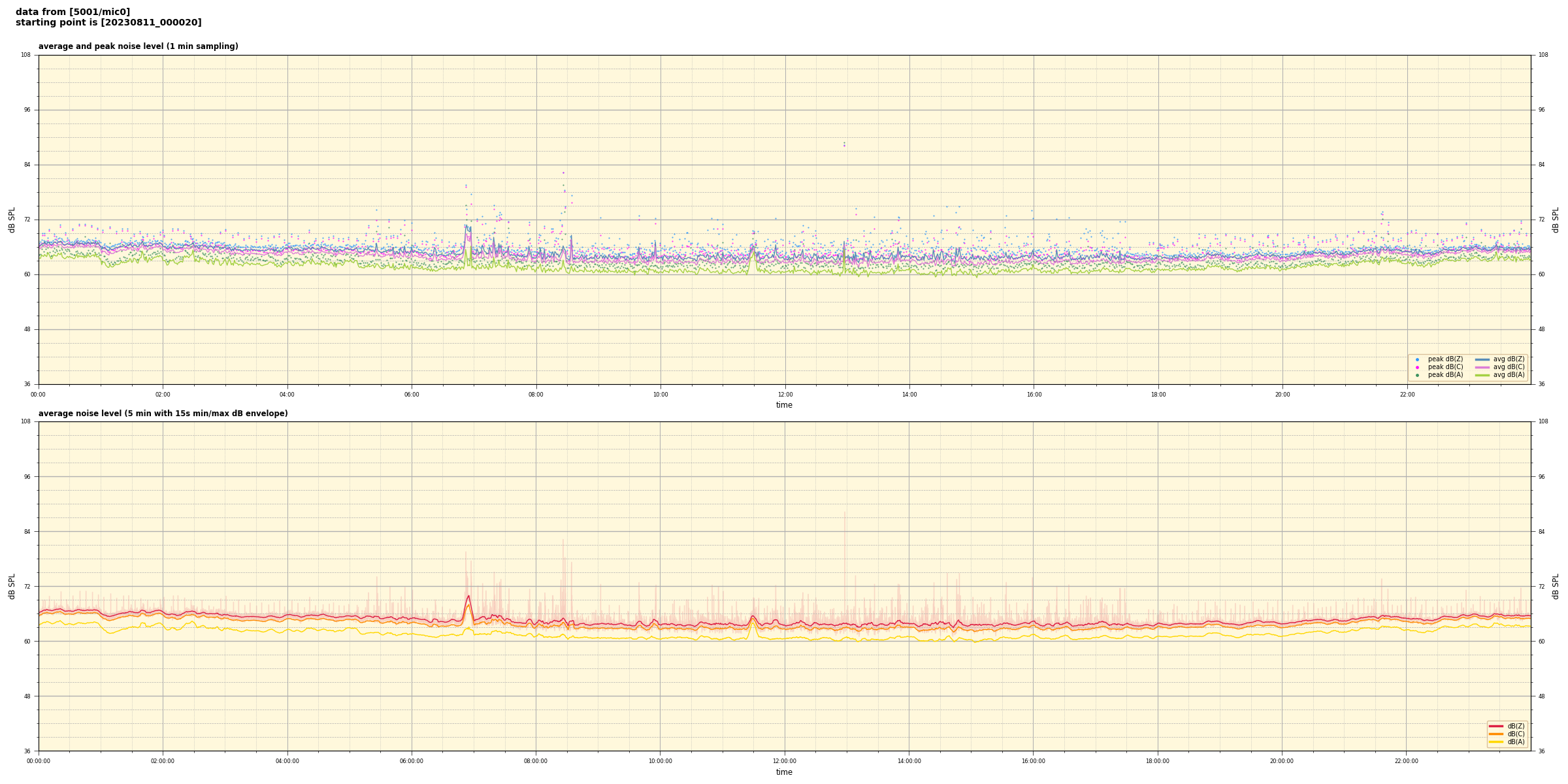This screenshot has height=784, width=1568.
Task: Click the red spike near 07:00 in bottom chart
Action: click(468, 596)
